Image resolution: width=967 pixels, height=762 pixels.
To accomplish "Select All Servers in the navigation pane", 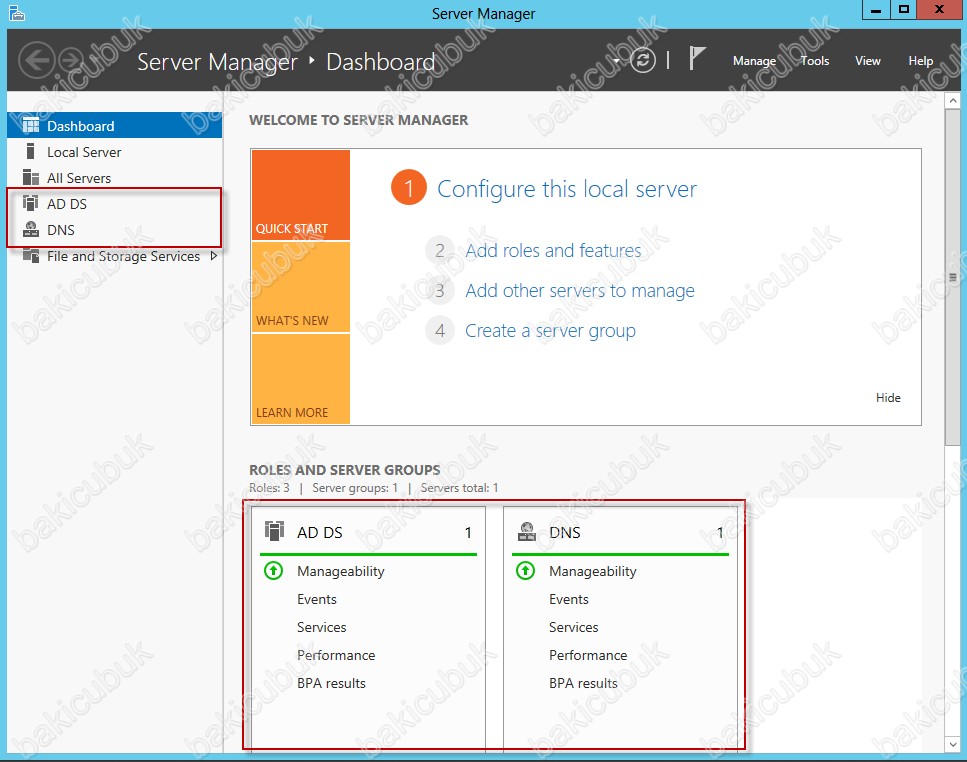I will point(115,178).
